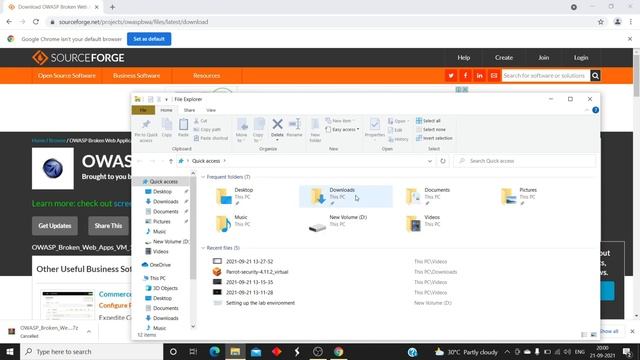640x360 pixels.
Task: Click the SourceForge Twitter icon
Action: 451,76
